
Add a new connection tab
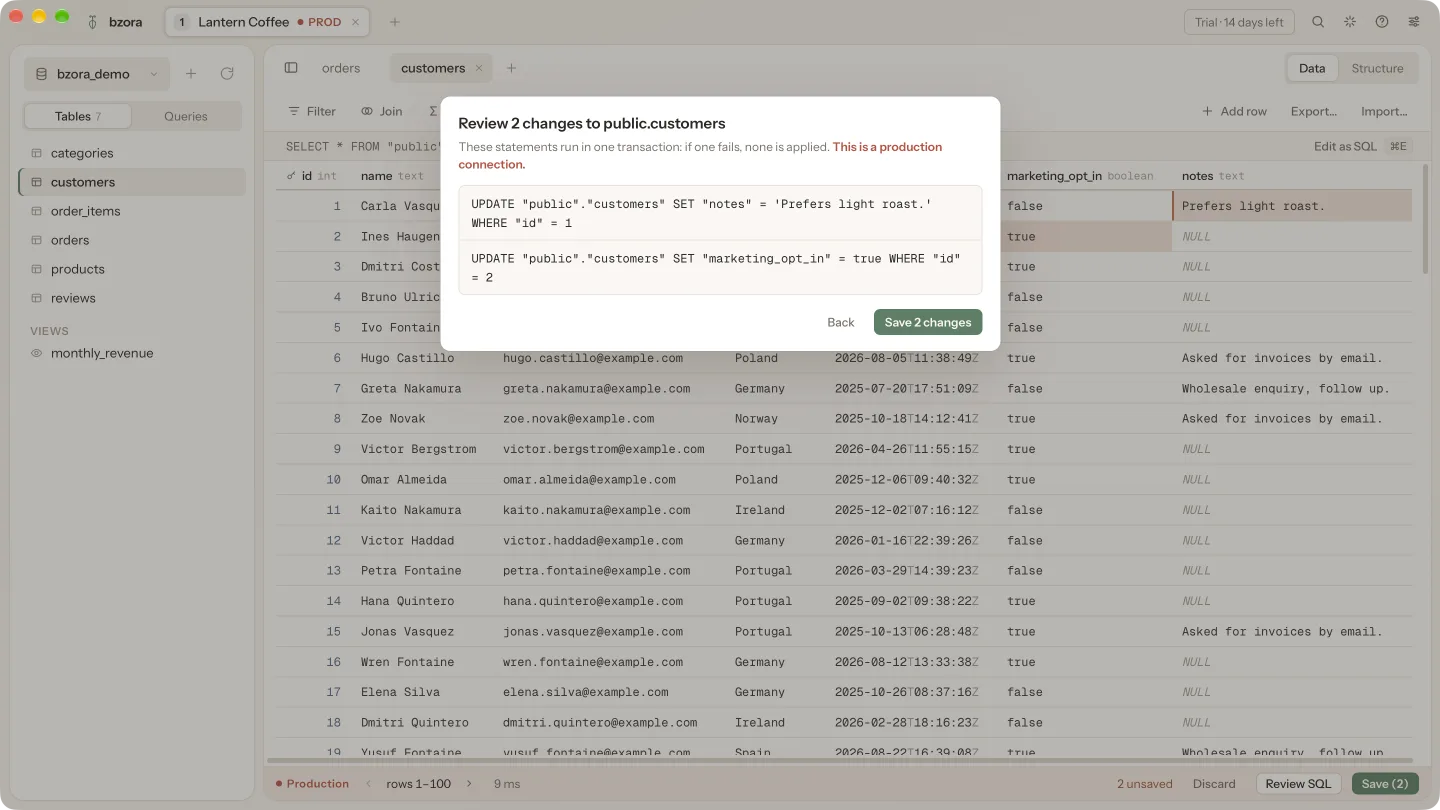click(x=395, y=22)
